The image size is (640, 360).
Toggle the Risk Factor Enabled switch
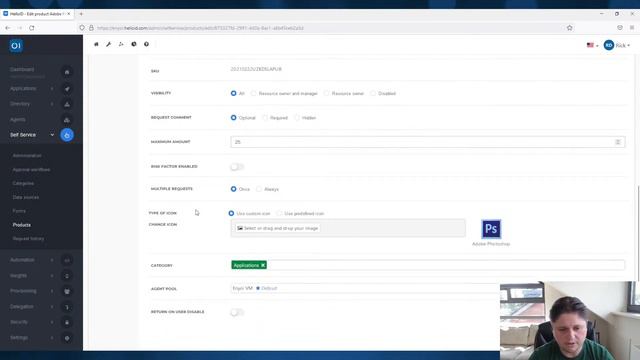coord(237,167)
